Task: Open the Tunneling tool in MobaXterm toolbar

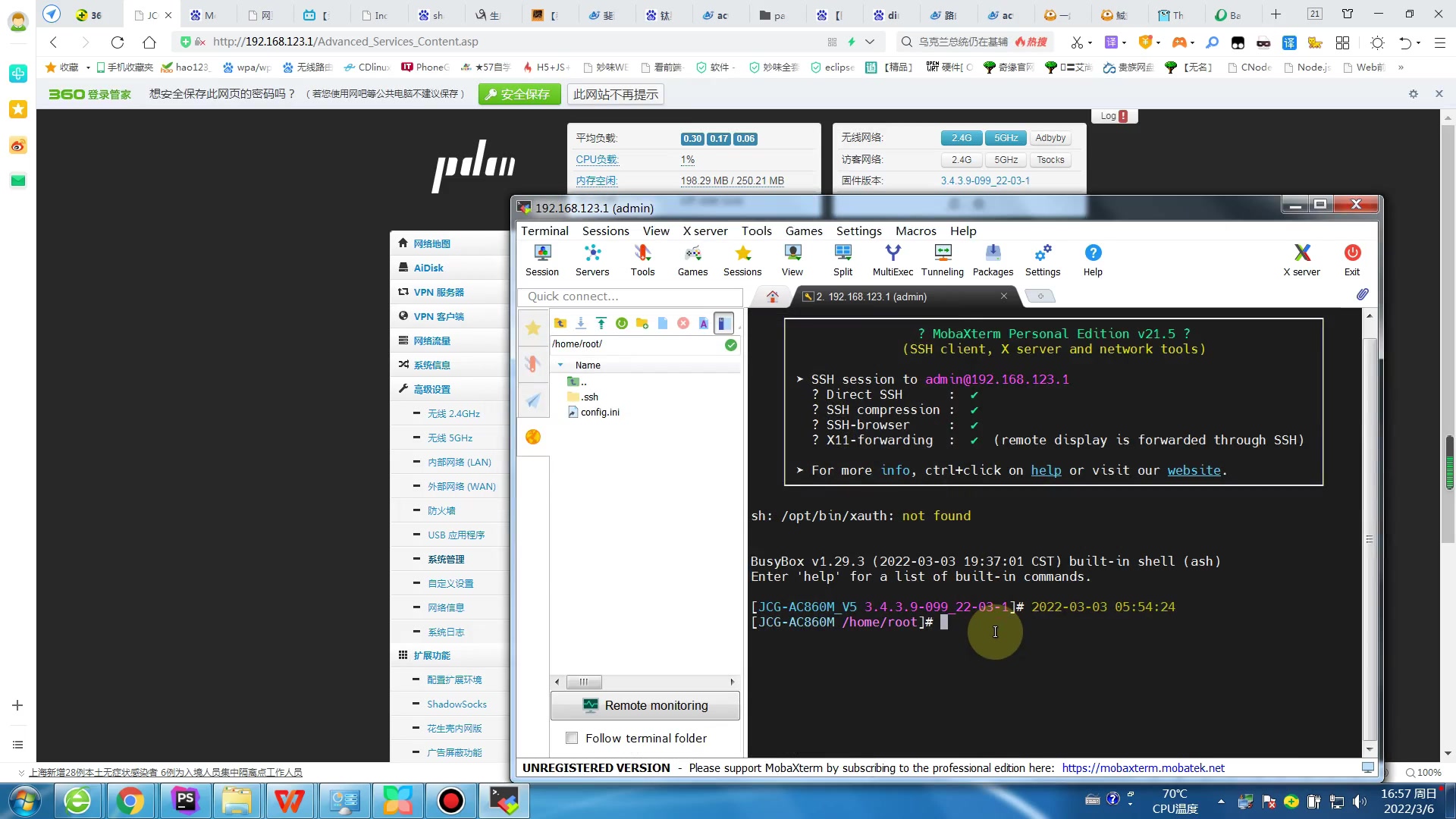Action: 942,259
